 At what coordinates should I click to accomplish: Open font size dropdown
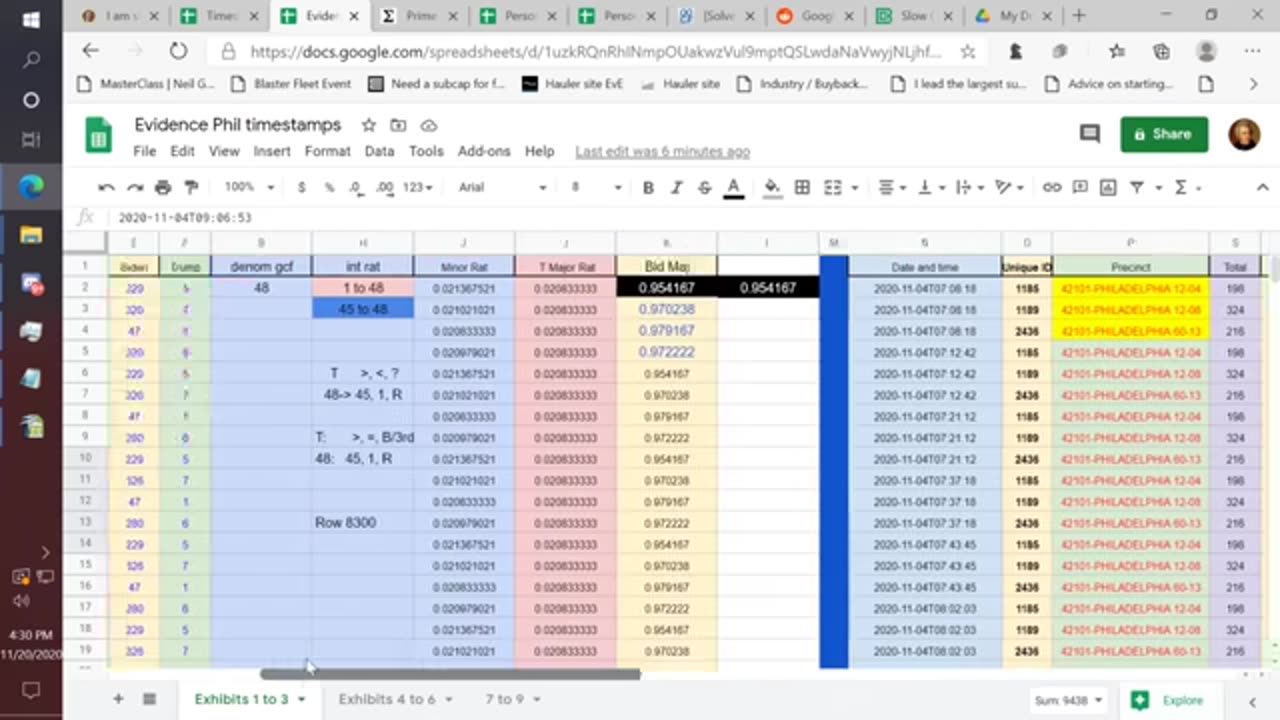tap(596, 187)
